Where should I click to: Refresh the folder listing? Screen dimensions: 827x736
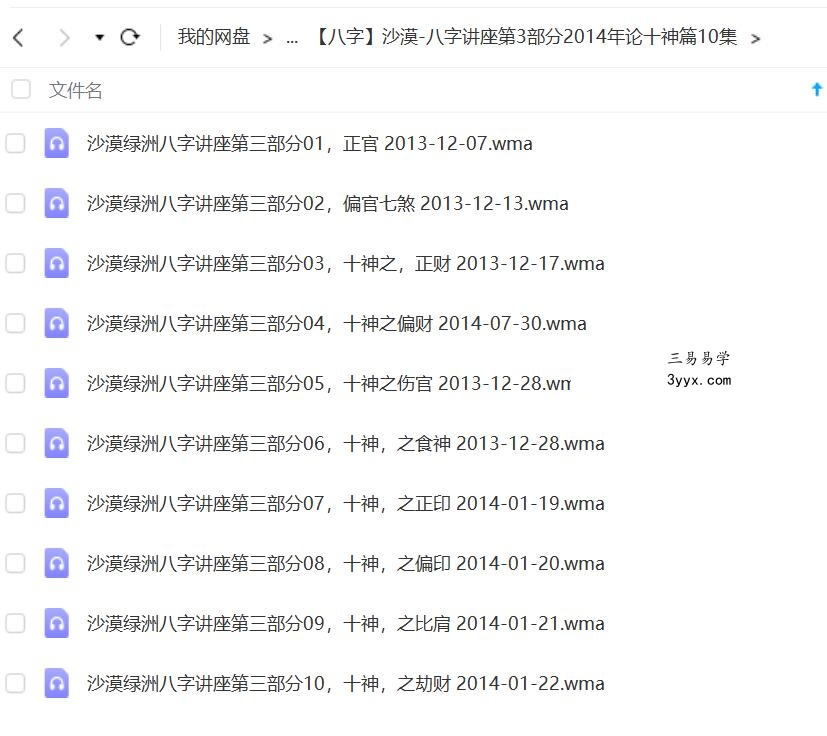click(130, 37)
